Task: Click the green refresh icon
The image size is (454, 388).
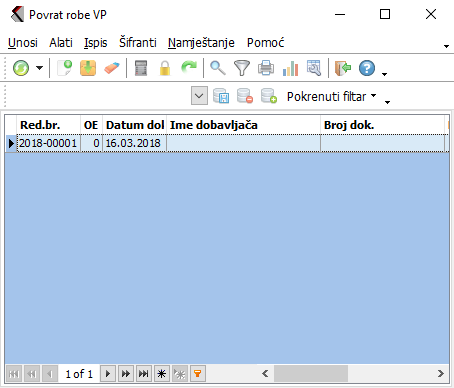Action: pos(21,68)
